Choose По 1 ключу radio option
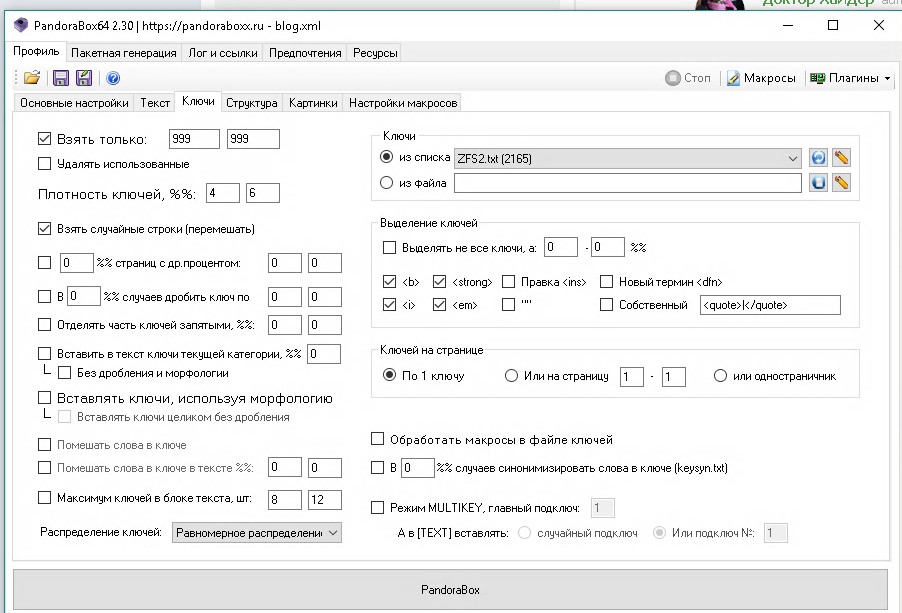 pos(389,375)
